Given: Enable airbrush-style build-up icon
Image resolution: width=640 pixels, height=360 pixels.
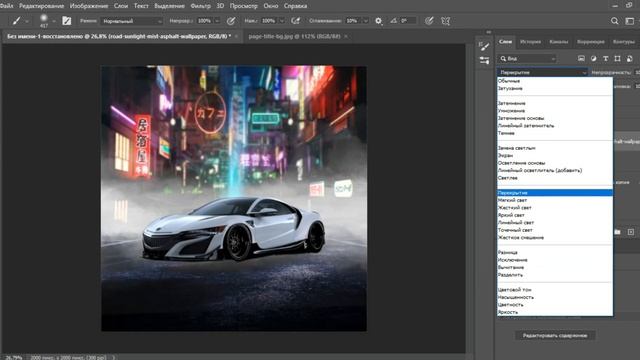Looking at the screenshot, I should coord(296,21).
